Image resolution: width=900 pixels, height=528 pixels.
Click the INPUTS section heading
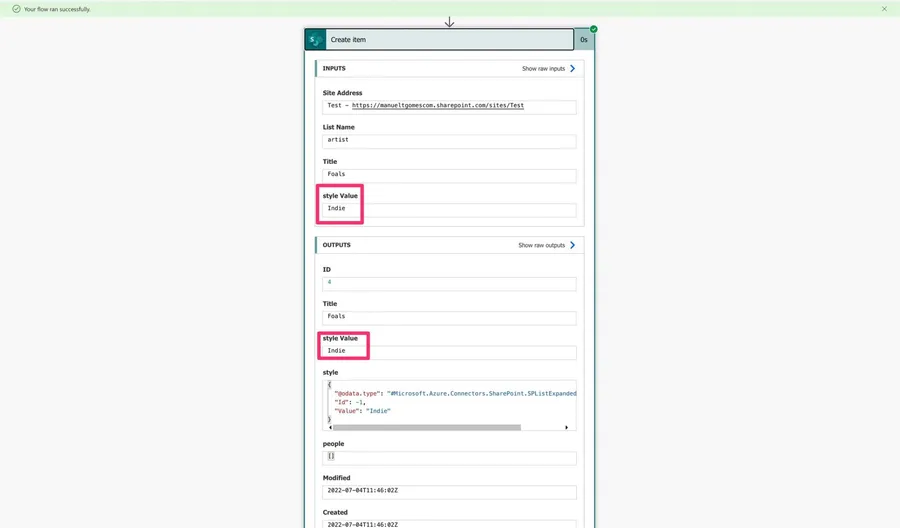point(334,69)
